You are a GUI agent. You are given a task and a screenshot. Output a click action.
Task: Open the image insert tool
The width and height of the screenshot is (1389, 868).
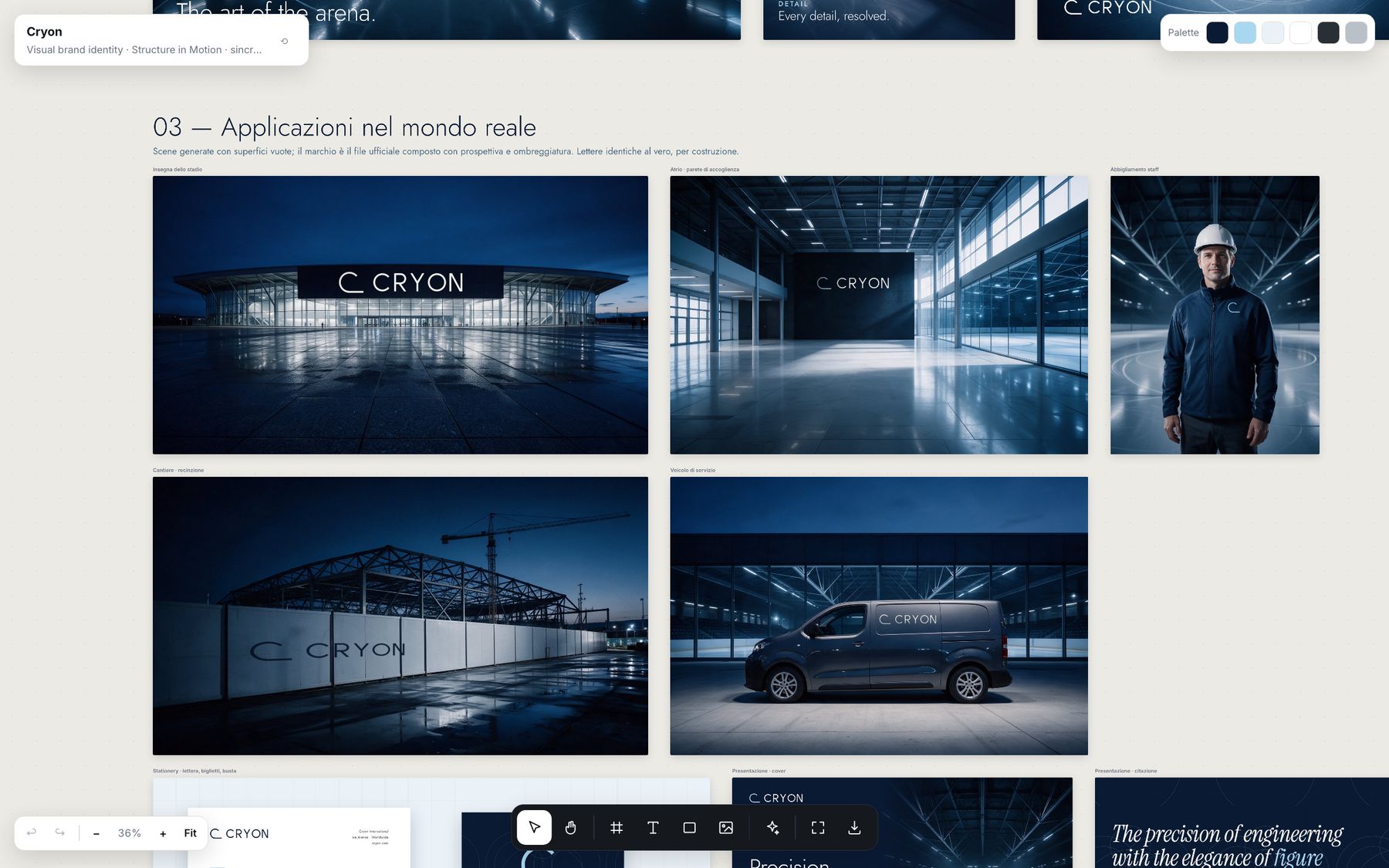click(726, 827)
